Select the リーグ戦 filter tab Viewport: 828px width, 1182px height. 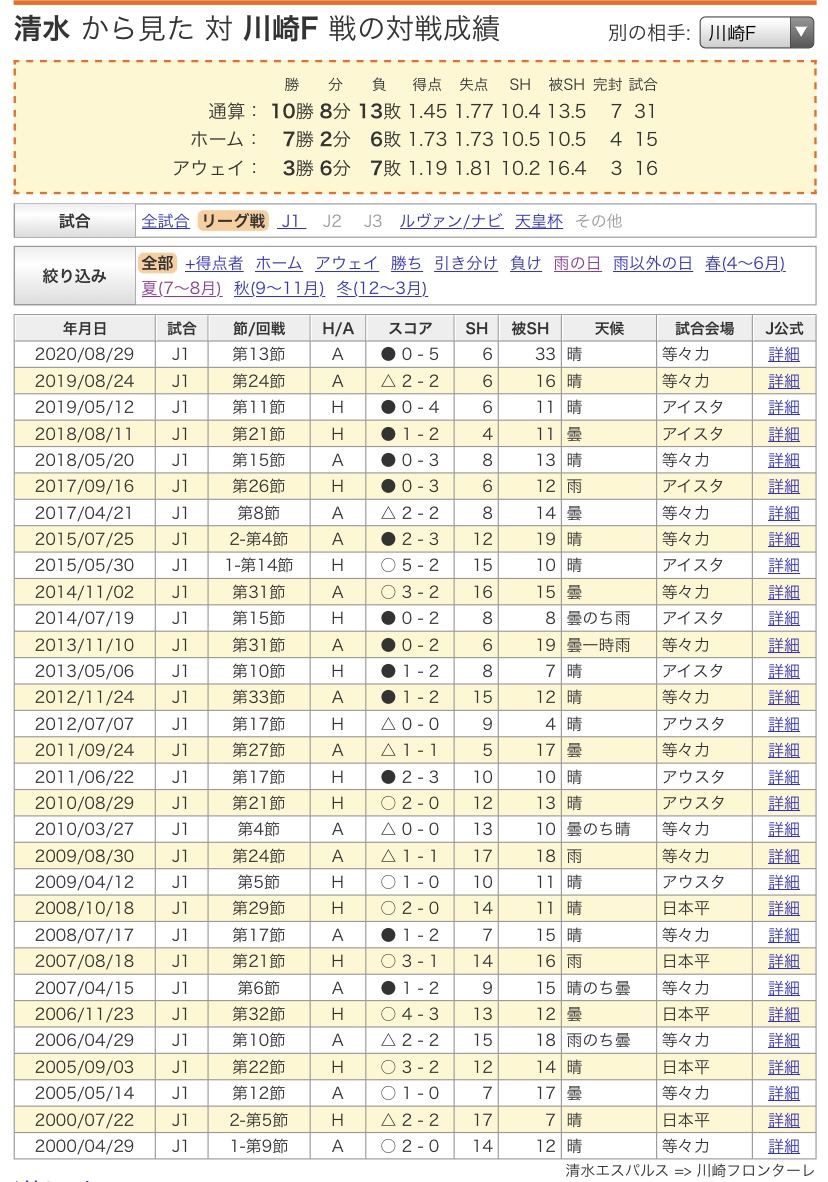(x=232, y=221)
